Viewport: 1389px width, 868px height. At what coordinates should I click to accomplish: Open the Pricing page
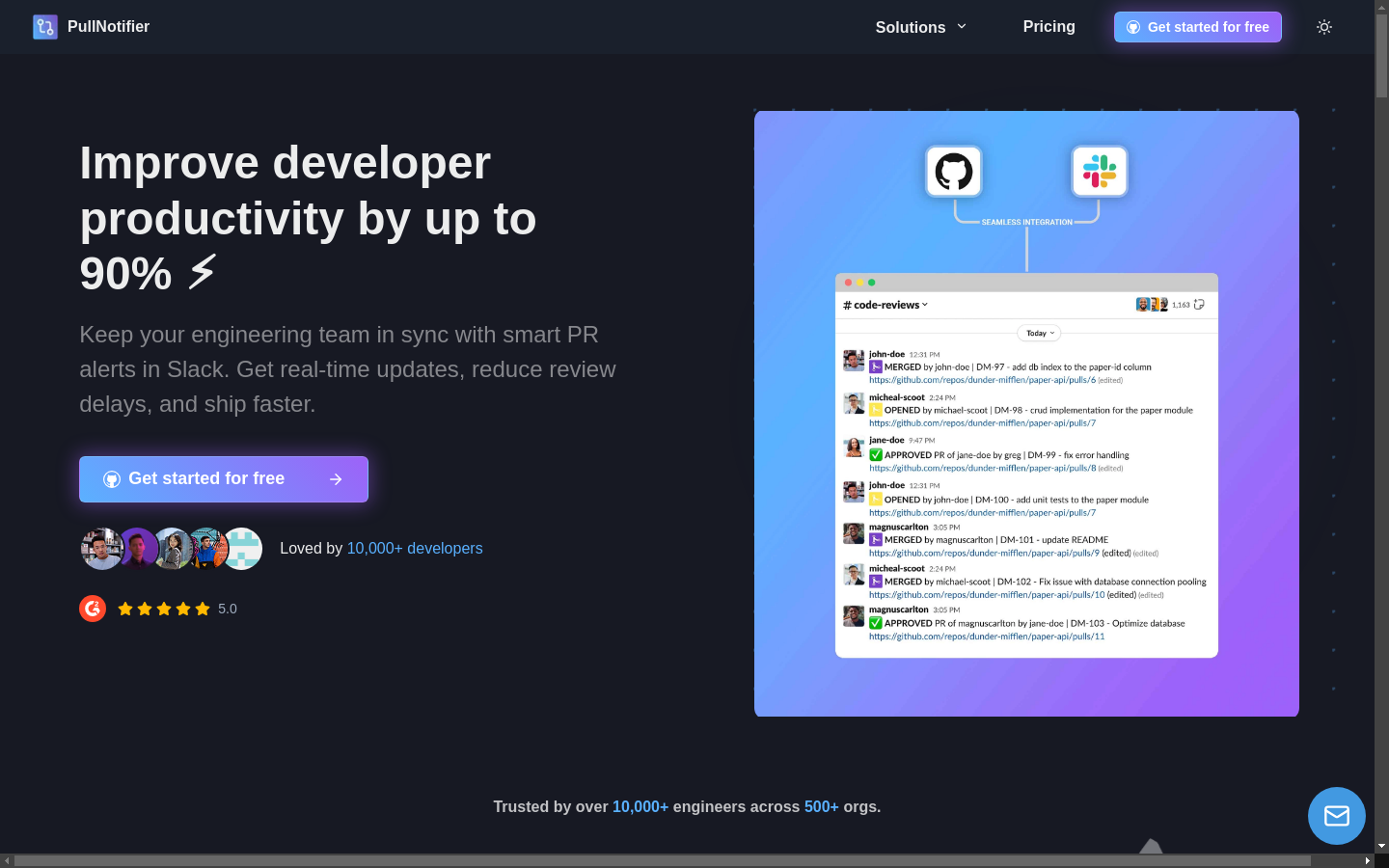point(1049,27)
